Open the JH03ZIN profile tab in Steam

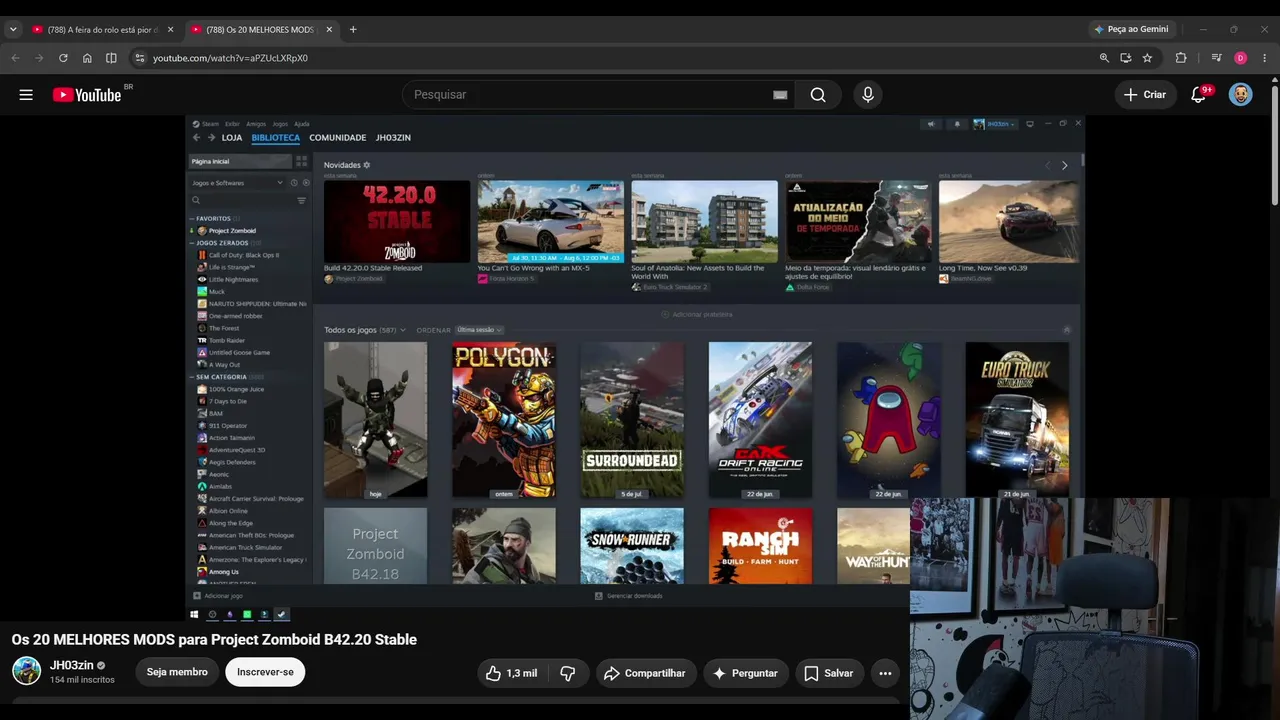(393, 138)
